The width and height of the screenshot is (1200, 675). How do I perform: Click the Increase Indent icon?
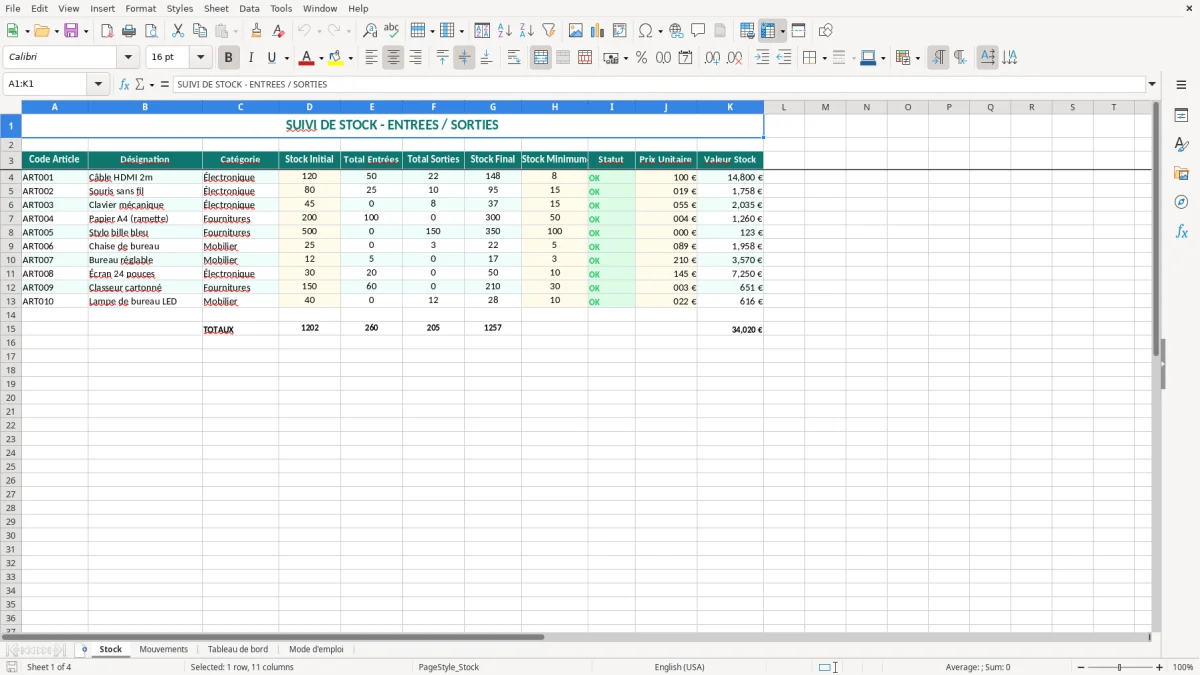[x=762, y=58]
